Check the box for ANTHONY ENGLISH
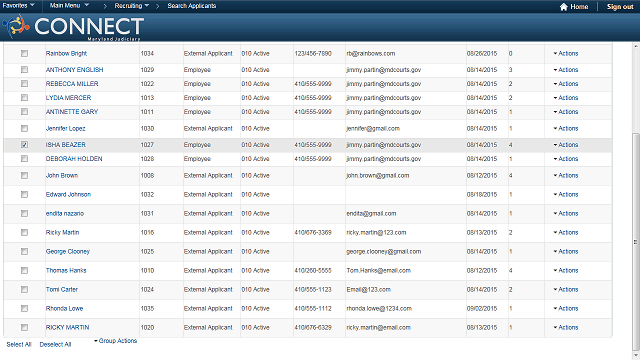 click(x=24, y=70)
